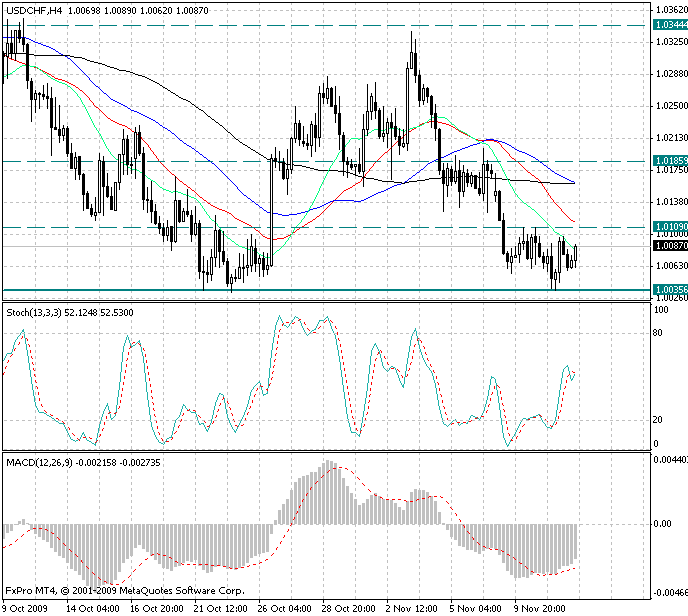Select the 2 Nov 12:00 time label
Viewport: 688px width, 616px height.
413,607
